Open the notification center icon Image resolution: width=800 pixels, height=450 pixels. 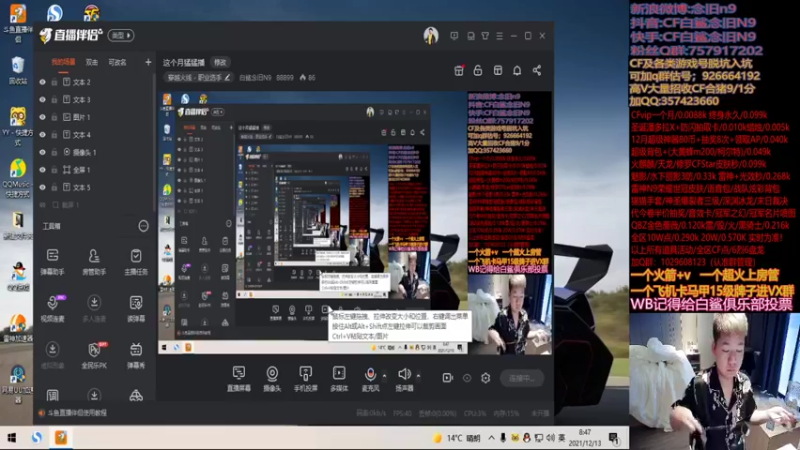[614, 438]
